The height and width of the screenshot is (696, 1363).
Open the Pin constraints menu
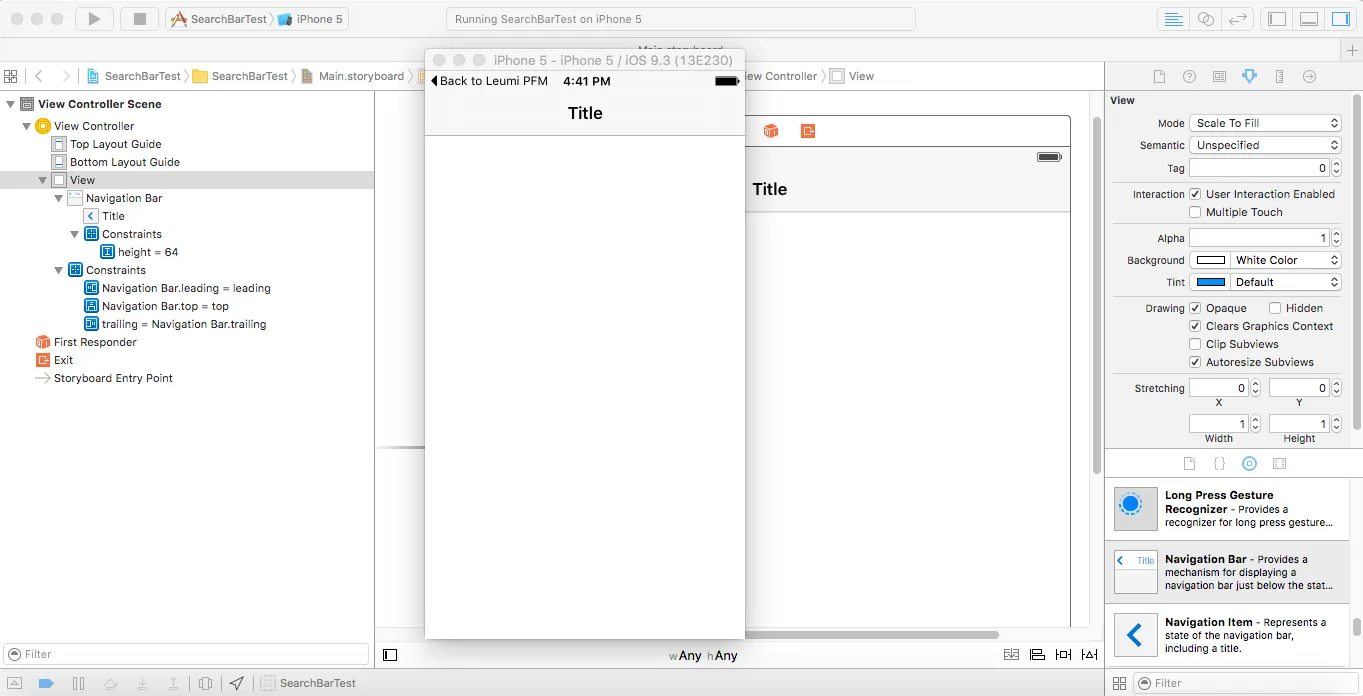pos(1063,655)
